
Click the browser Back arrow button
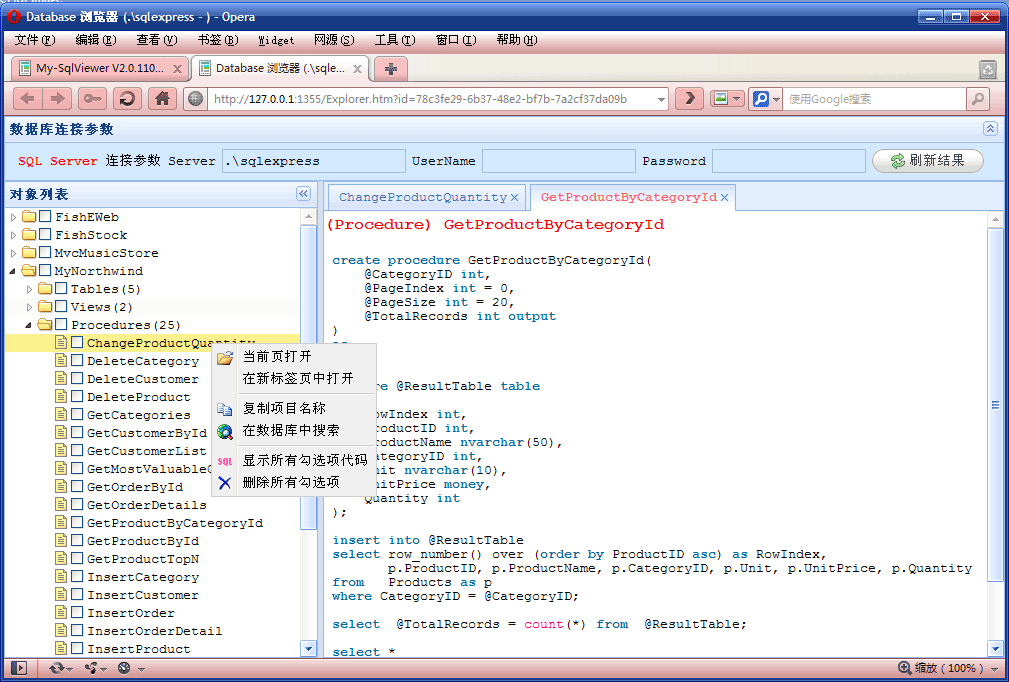coord(28,98)
